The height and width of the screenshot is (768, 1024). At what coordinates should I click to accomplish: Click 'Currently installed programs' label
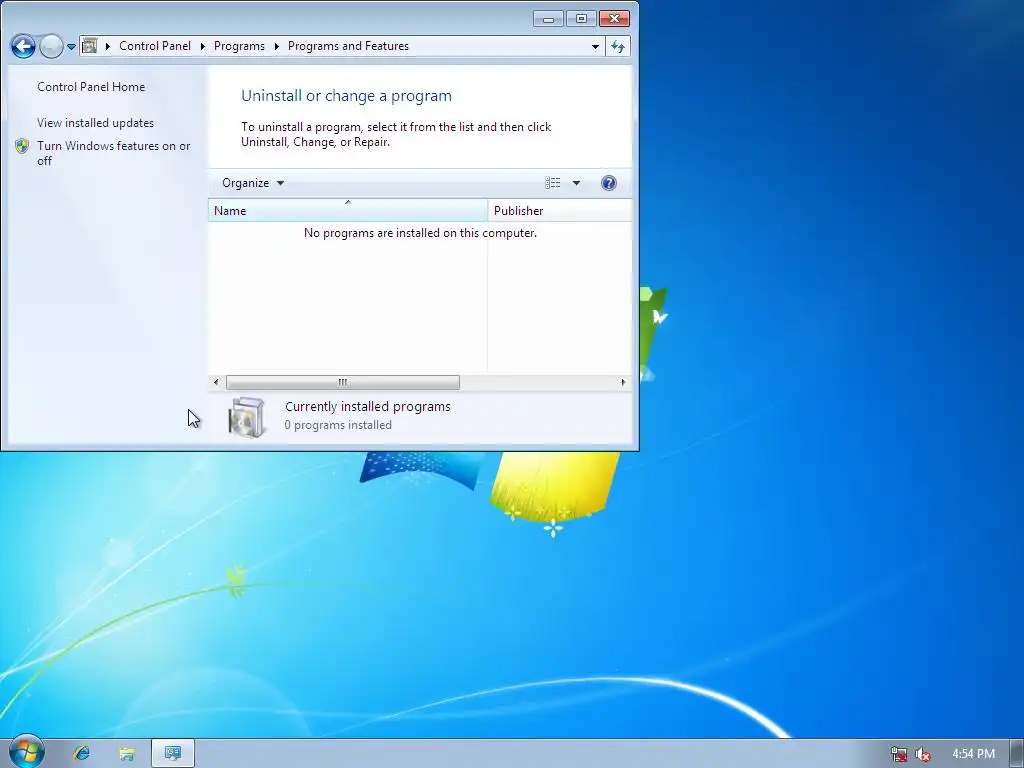click(x=368, y=406)
